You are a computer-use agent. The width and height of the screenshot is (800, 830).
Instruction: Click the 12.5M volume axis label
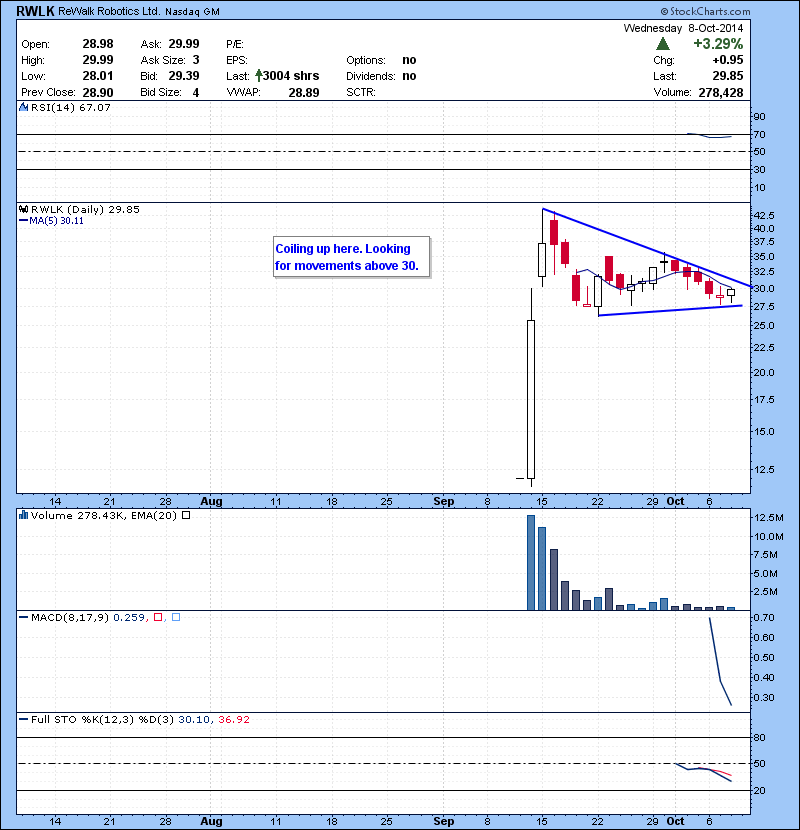point(769,518)
